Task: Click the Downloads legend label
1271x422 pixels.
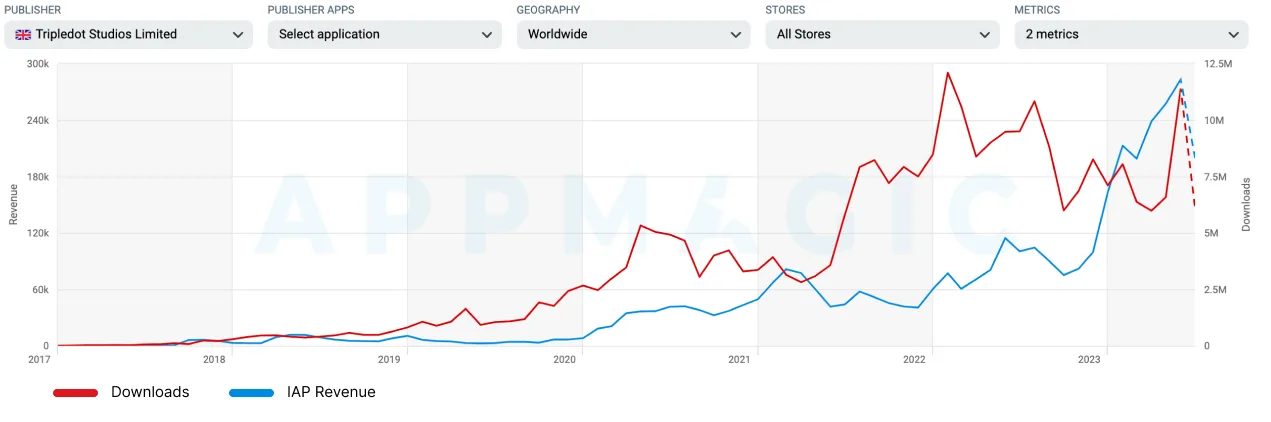Action: [150, 392]
